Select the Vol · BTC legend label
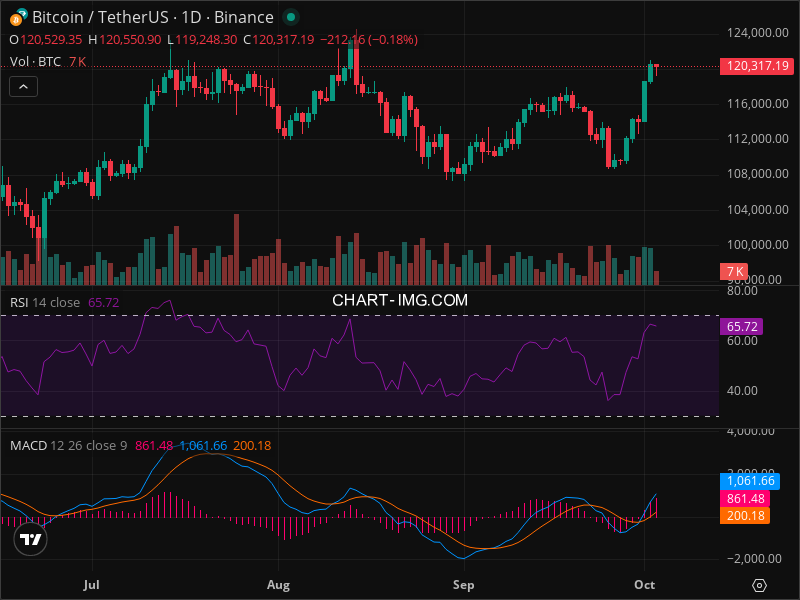The image size is (800, 600). 35,62
